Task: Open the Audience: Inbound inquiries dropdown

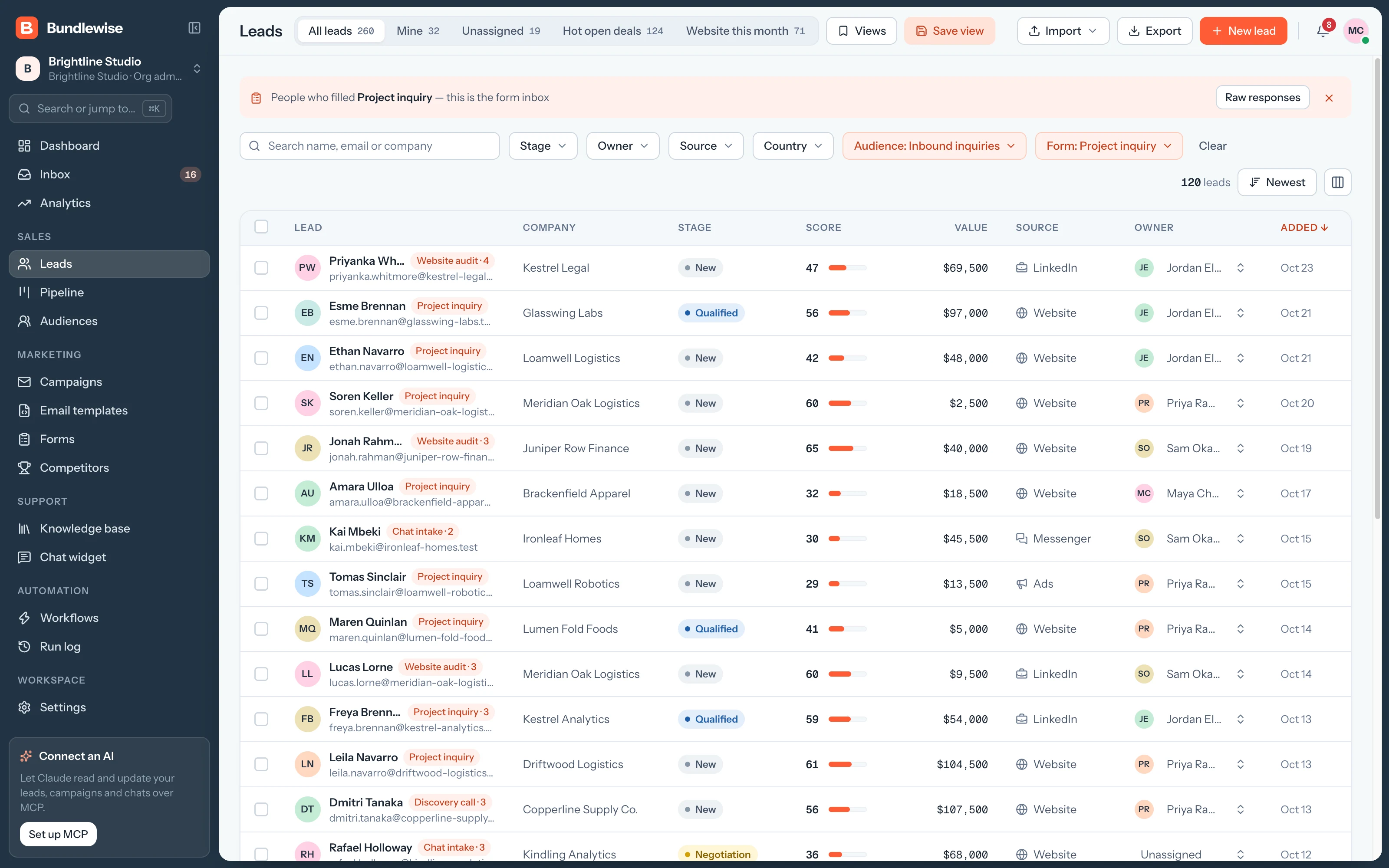Action: [x=934, y=146]
